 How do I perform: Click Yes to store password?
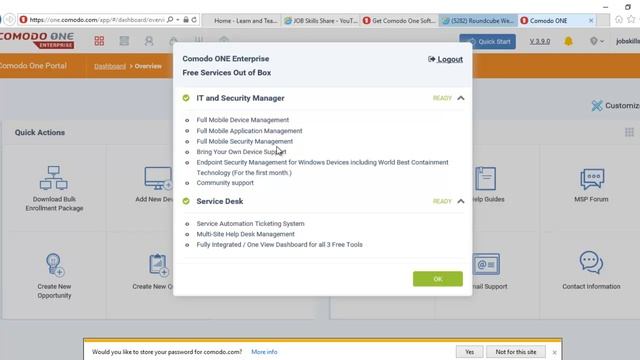pos(469,352)
